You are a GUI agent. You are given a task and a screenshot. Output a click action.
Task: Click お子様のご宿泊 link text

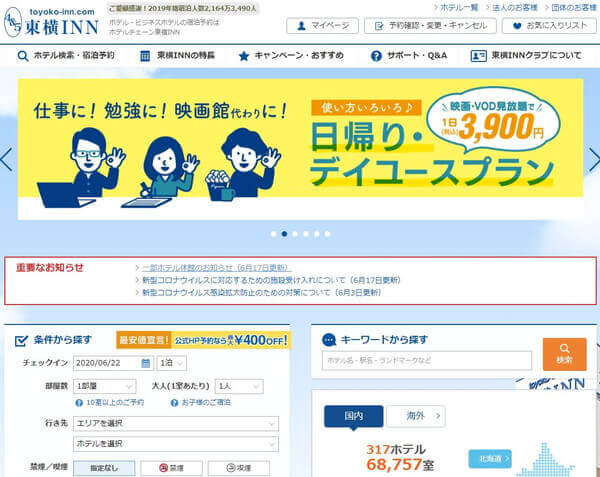tap(206, 403)
